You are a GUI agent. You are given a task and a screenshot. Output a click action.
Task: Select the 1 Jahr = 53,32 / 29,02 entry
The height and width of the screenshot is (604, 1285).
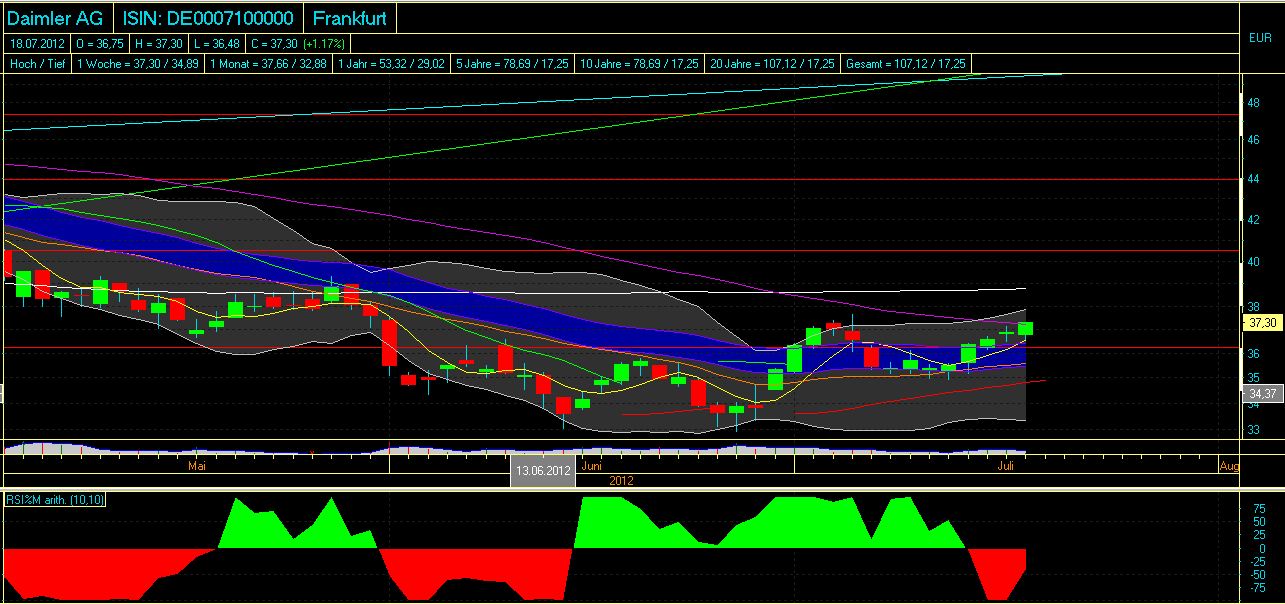[393, 64]
